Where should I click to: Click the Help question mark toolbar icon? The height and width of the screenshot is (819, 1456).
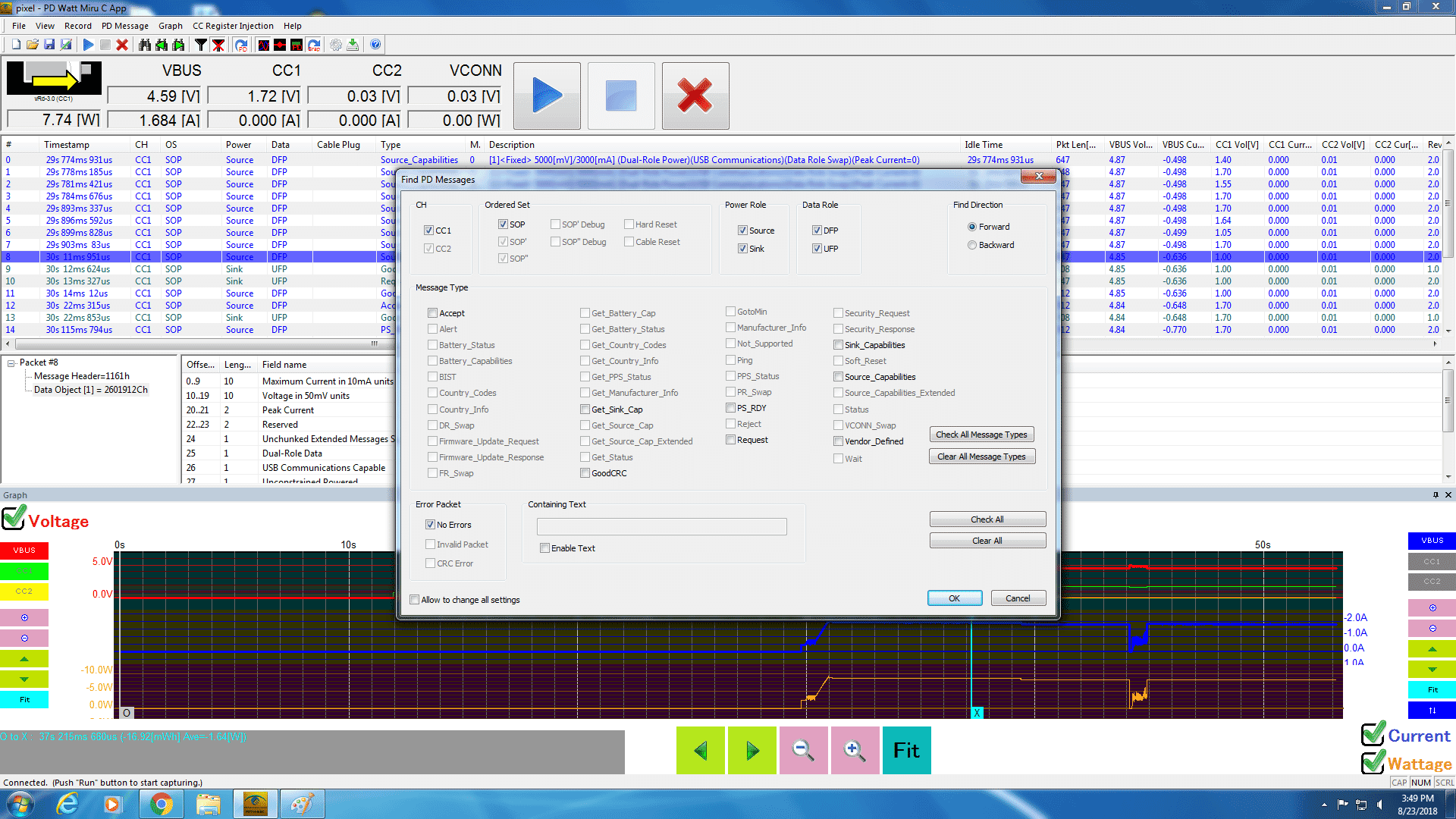tap(375, 45)
